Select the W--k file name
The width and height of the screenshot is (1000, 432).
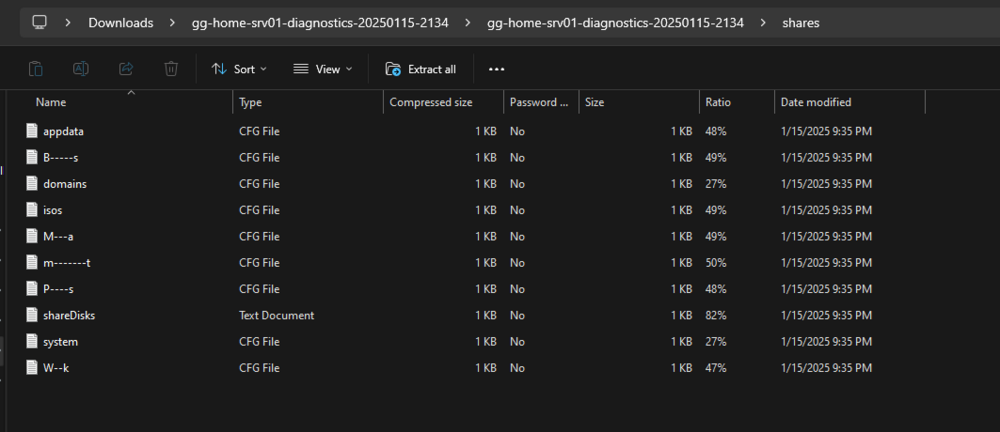(56, 368)
